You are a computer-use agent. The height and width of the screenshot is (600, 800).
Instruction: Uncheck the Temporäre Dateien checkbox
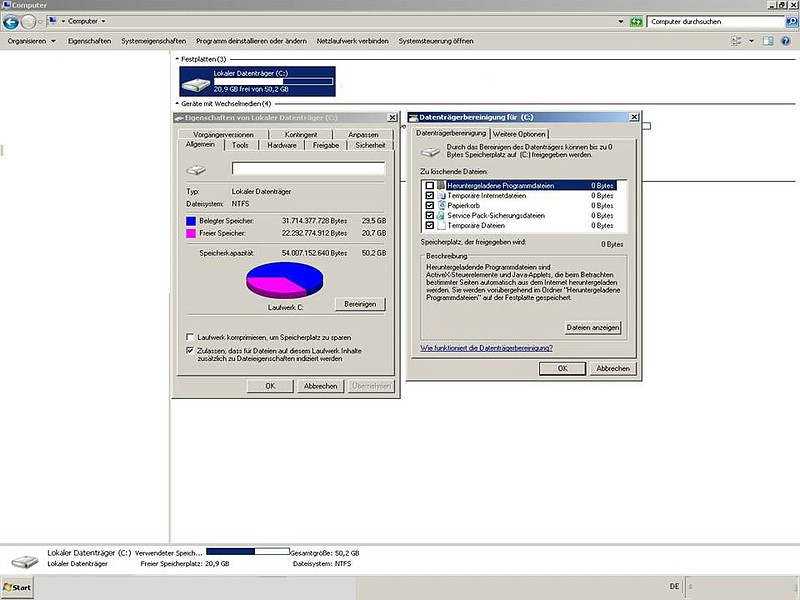[429, 225]
